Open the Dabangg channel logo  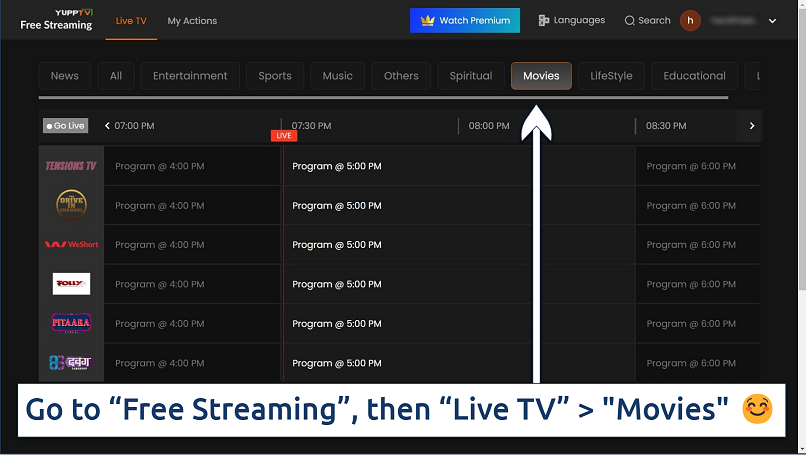click(x=71, y=362)
